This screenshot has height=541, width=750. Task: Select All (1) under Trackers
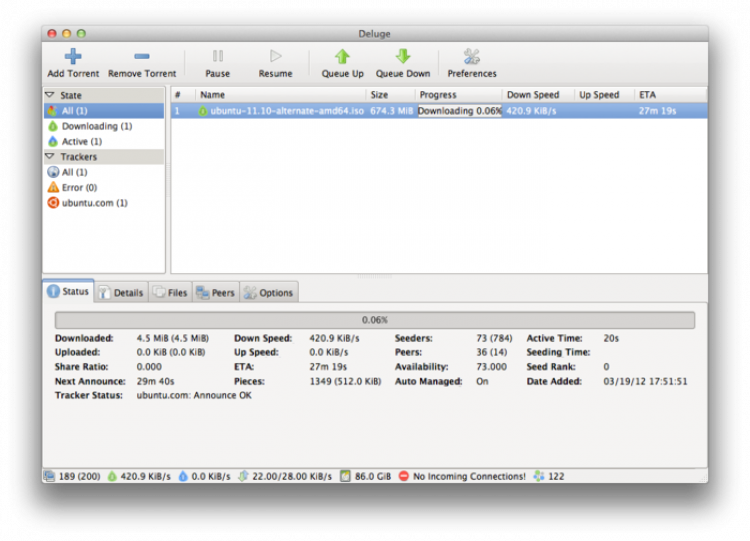(x=104, y=172)
